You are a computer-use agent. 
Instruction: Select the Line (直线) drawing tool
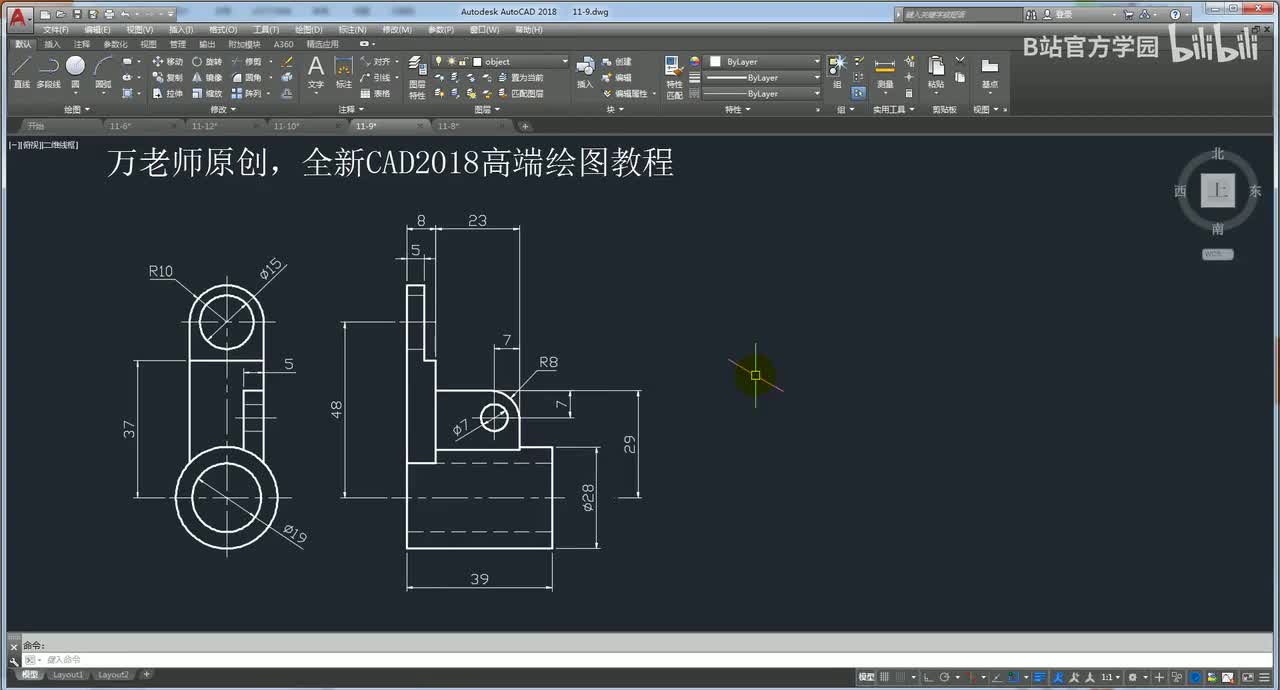pyautogui.click(x=21, y=72)
